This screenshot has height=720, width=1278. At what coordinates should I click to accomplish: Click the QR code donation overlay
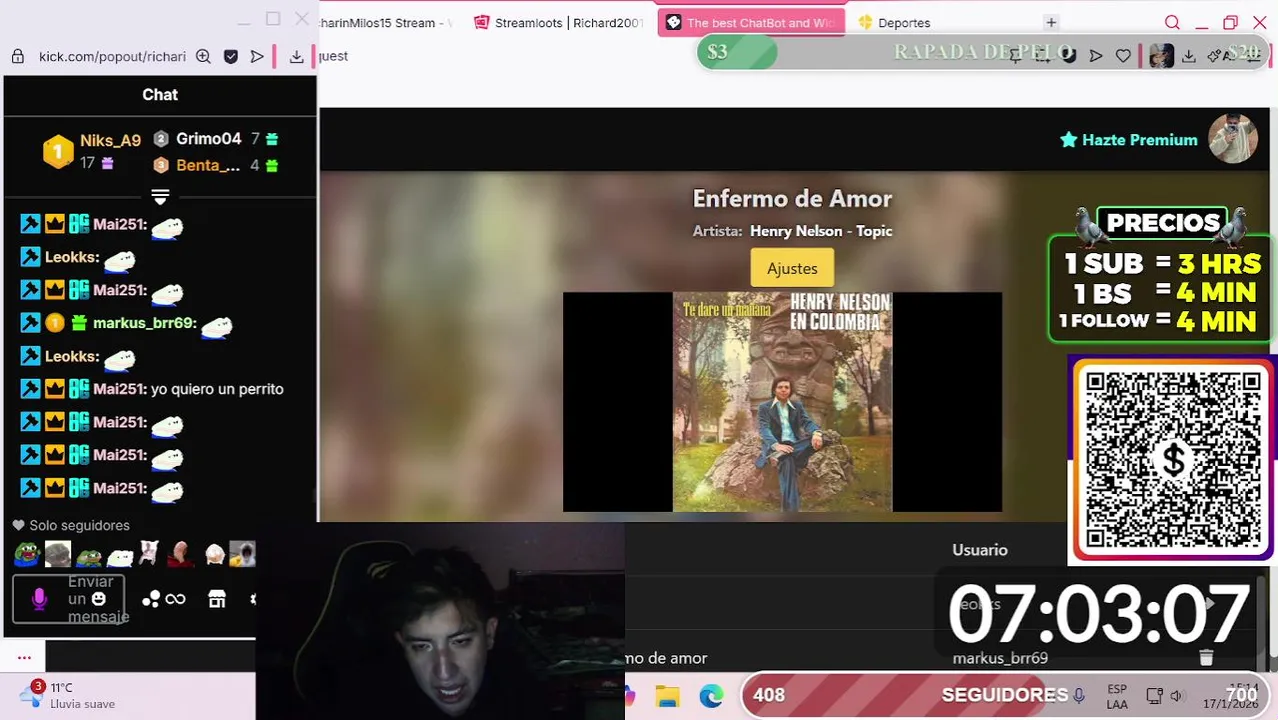pyautogui.click(x=1172, y=460)
